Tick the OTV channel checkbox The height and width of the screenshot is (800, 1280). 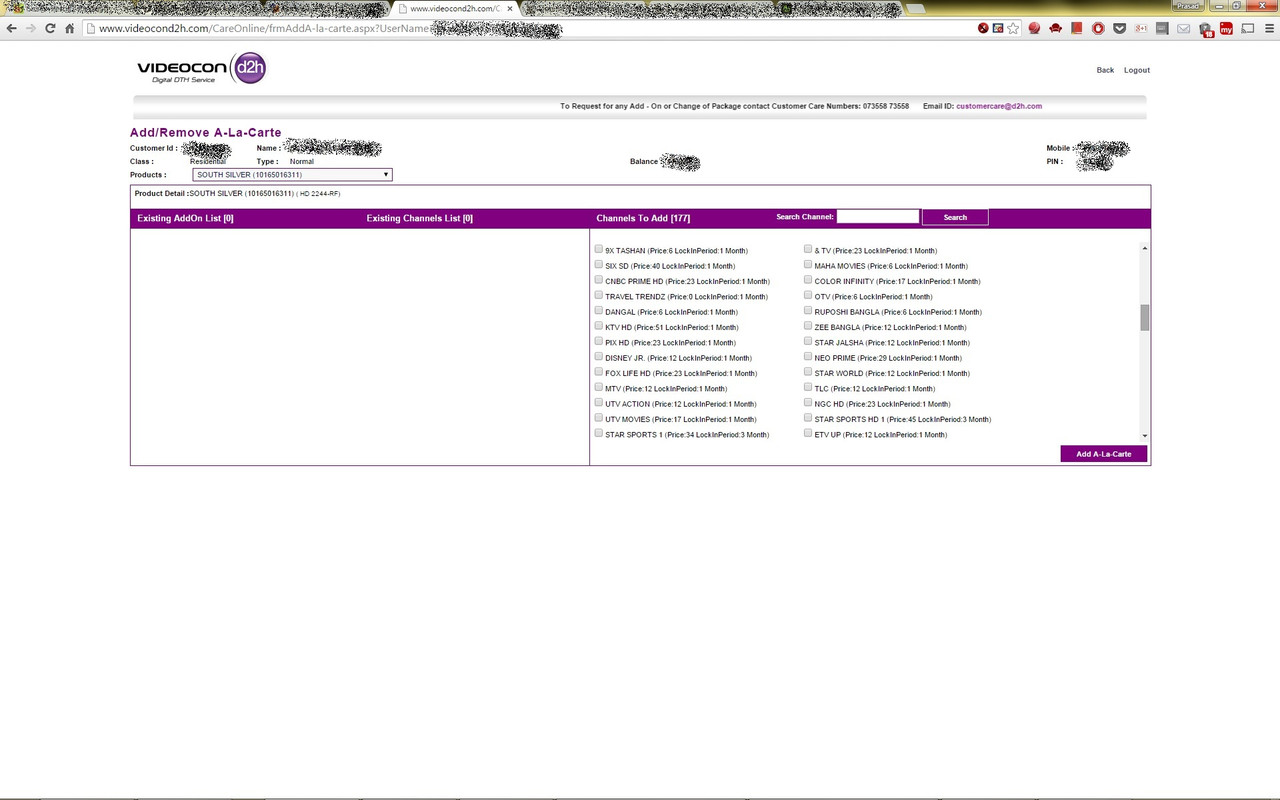(808, 295)
